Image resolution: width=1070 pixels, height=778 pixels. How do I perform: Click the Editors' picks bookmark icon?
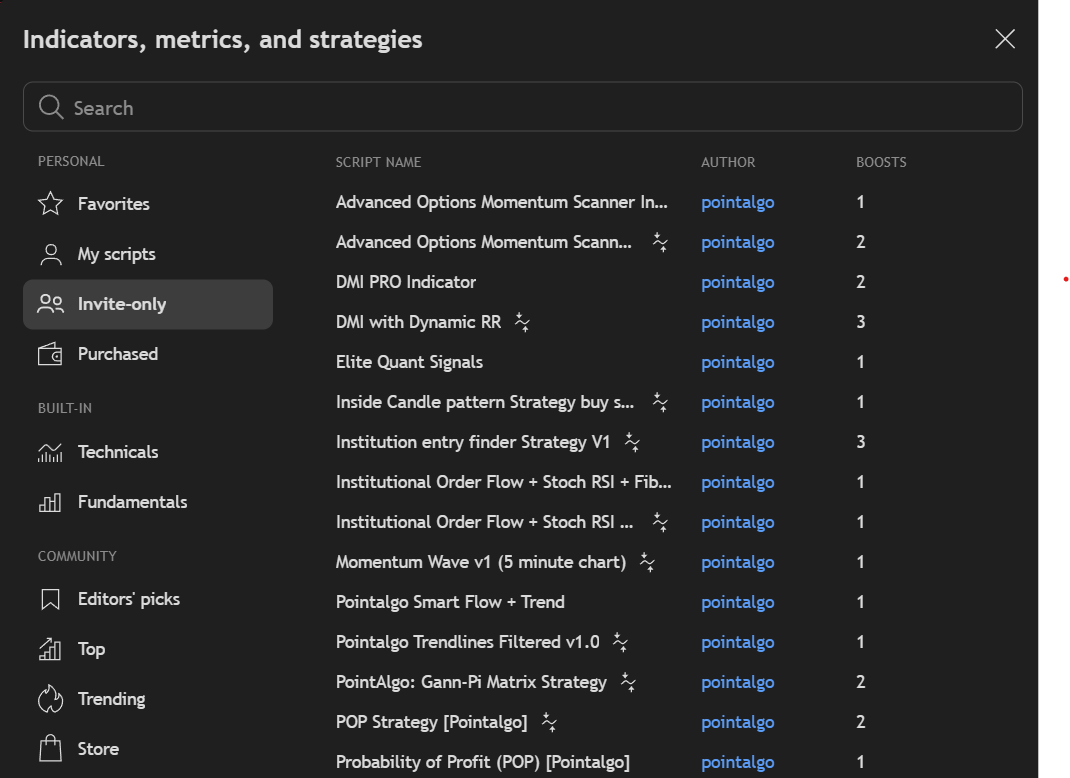[x=50, y=600]
